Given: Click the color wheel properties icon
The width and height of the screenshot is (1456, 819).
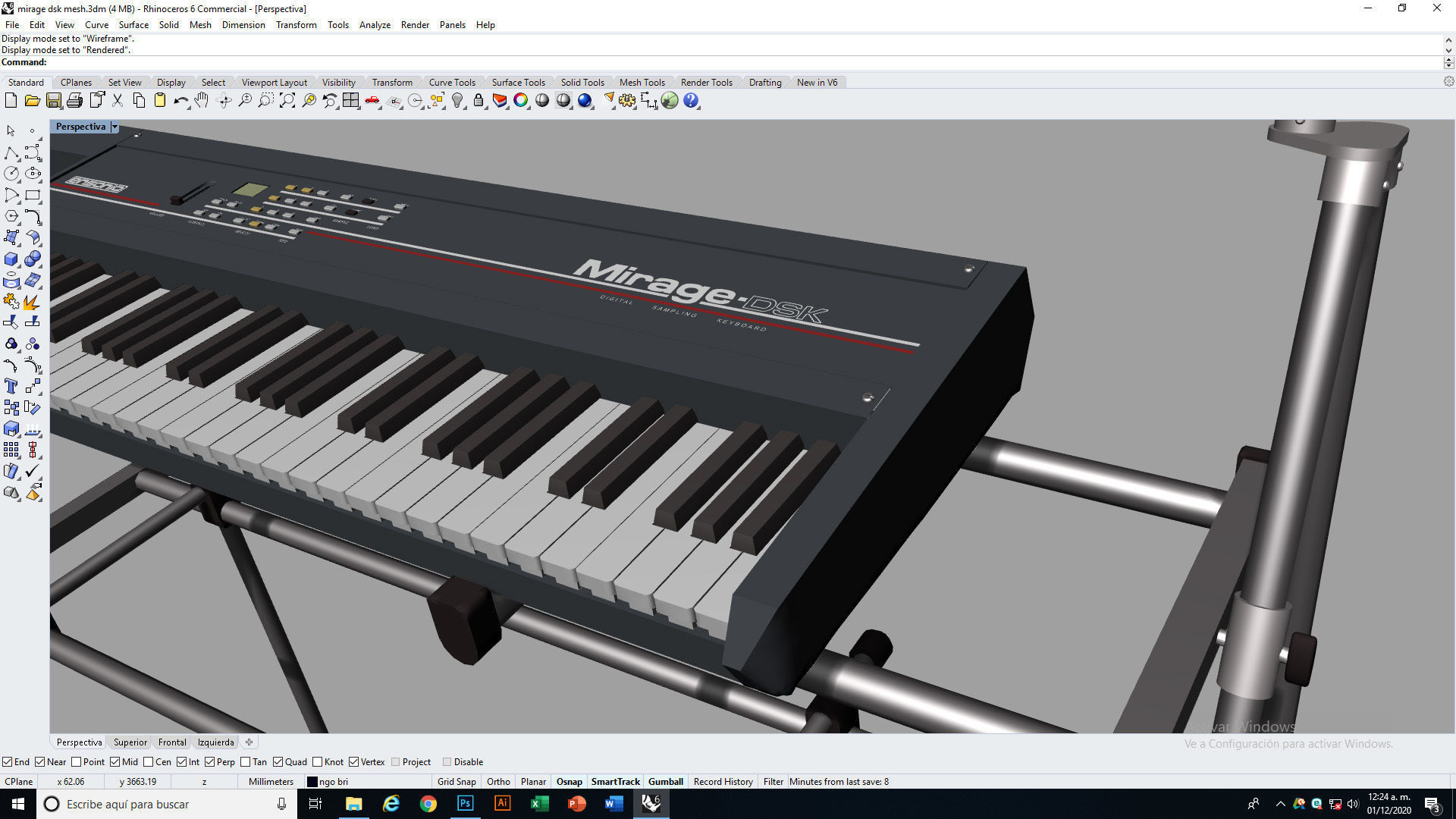Looking at the screenshot, I should [521, 101].
